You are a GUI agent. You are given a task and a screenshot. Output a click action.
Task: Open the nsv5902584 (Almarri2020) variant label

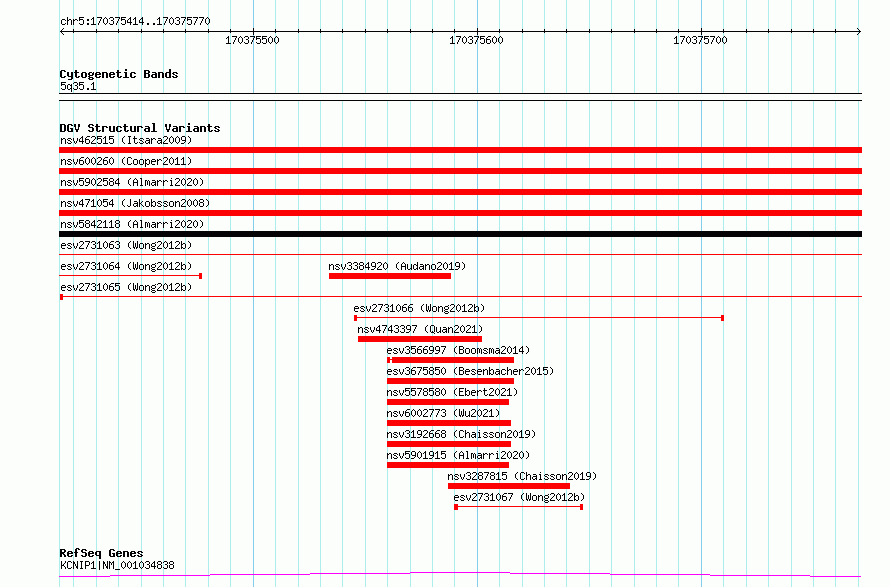click(132, 182)
